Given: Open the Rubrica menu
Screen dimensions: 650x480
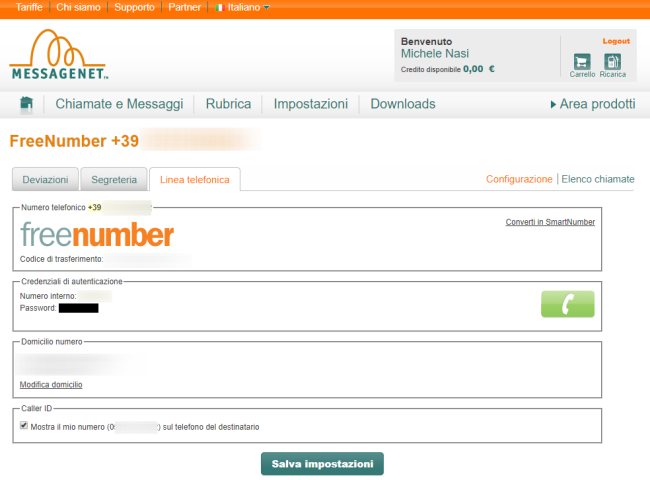Looking at the screenshot, I should point(228,104).
